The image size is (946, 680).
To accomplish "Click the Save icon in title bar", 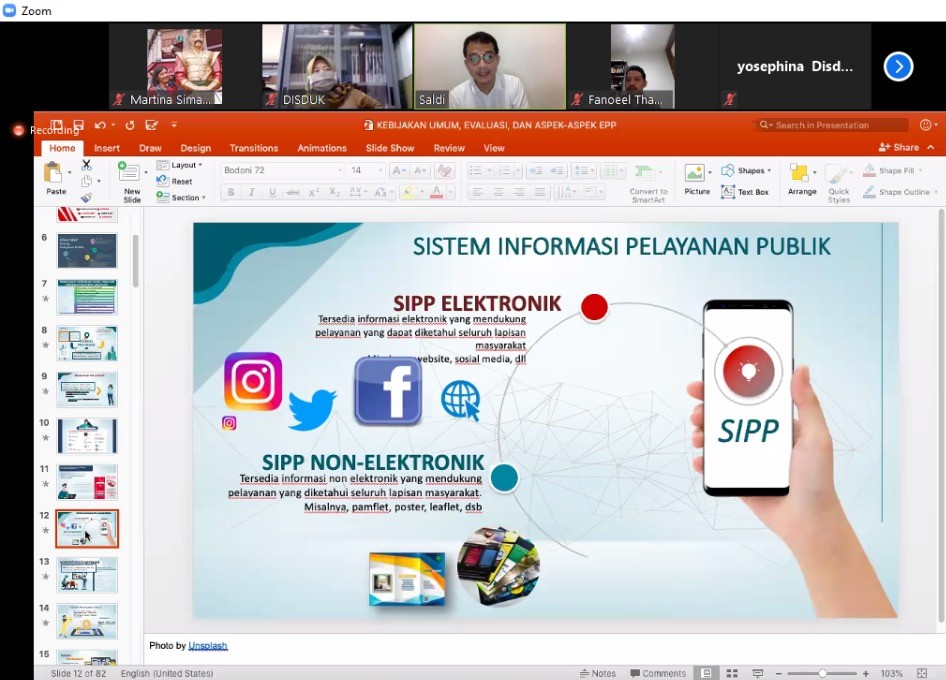I will pos(78,125).
